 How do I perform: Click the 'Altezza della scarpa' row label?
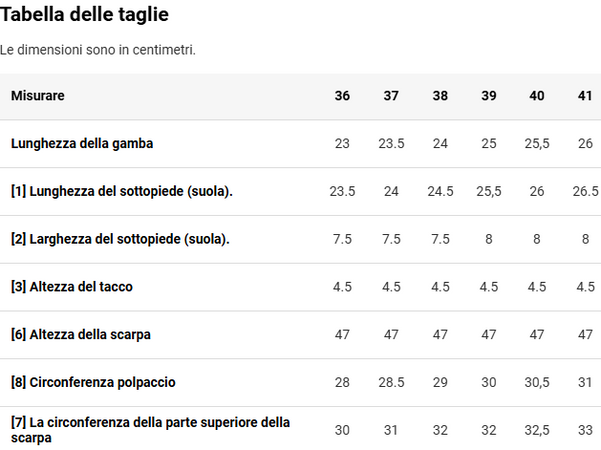click(81, 334)
